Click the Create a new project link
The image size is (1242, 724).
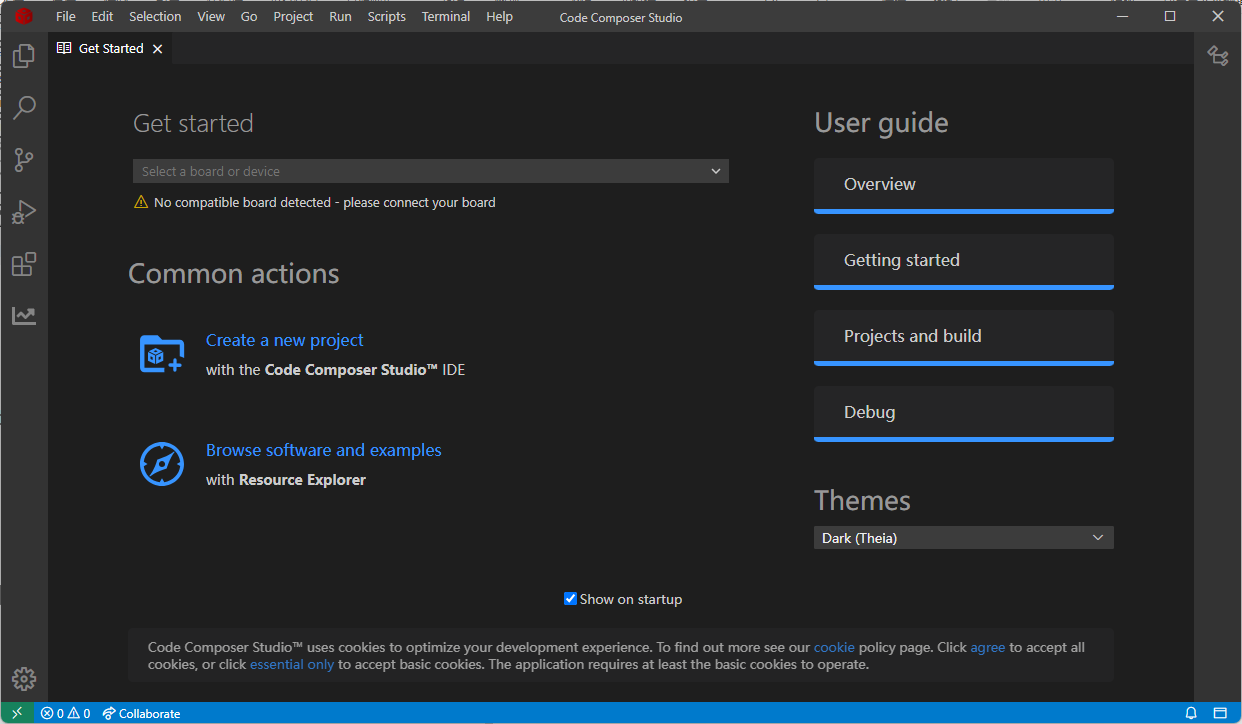[285, 340]
